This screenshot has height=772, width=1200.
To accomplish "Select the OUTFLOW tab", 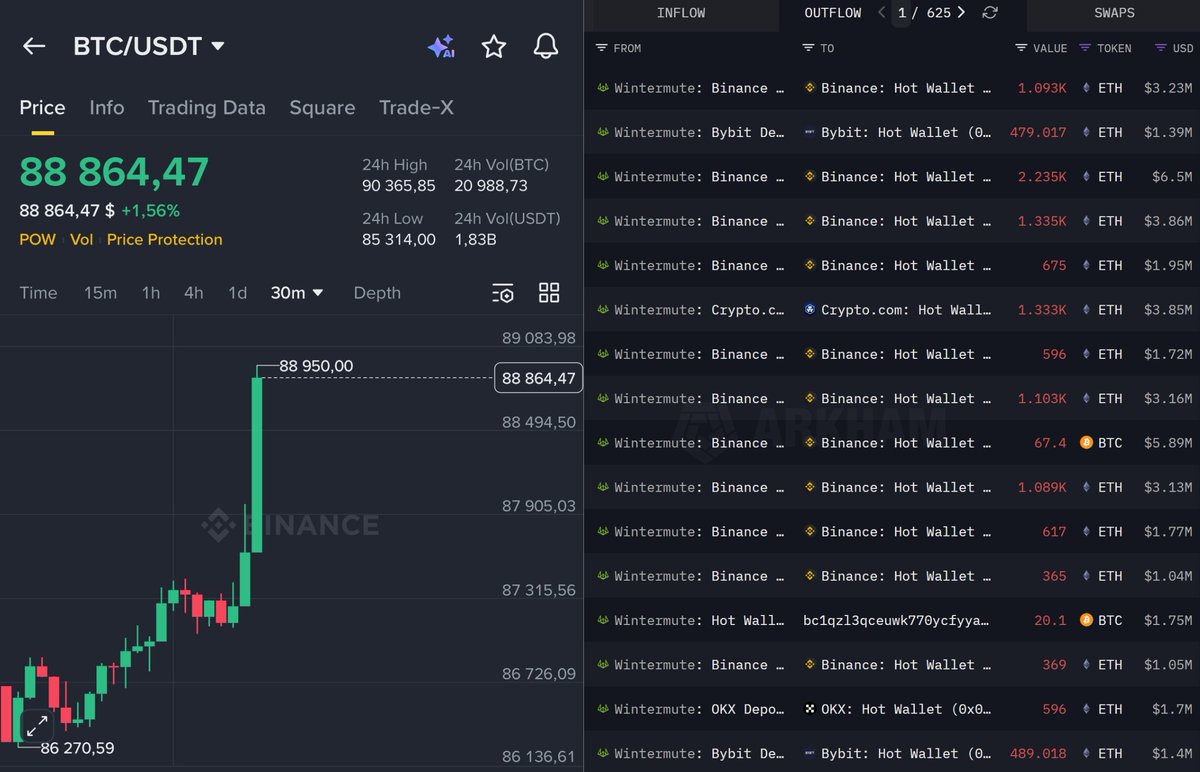I will point(833,13).
